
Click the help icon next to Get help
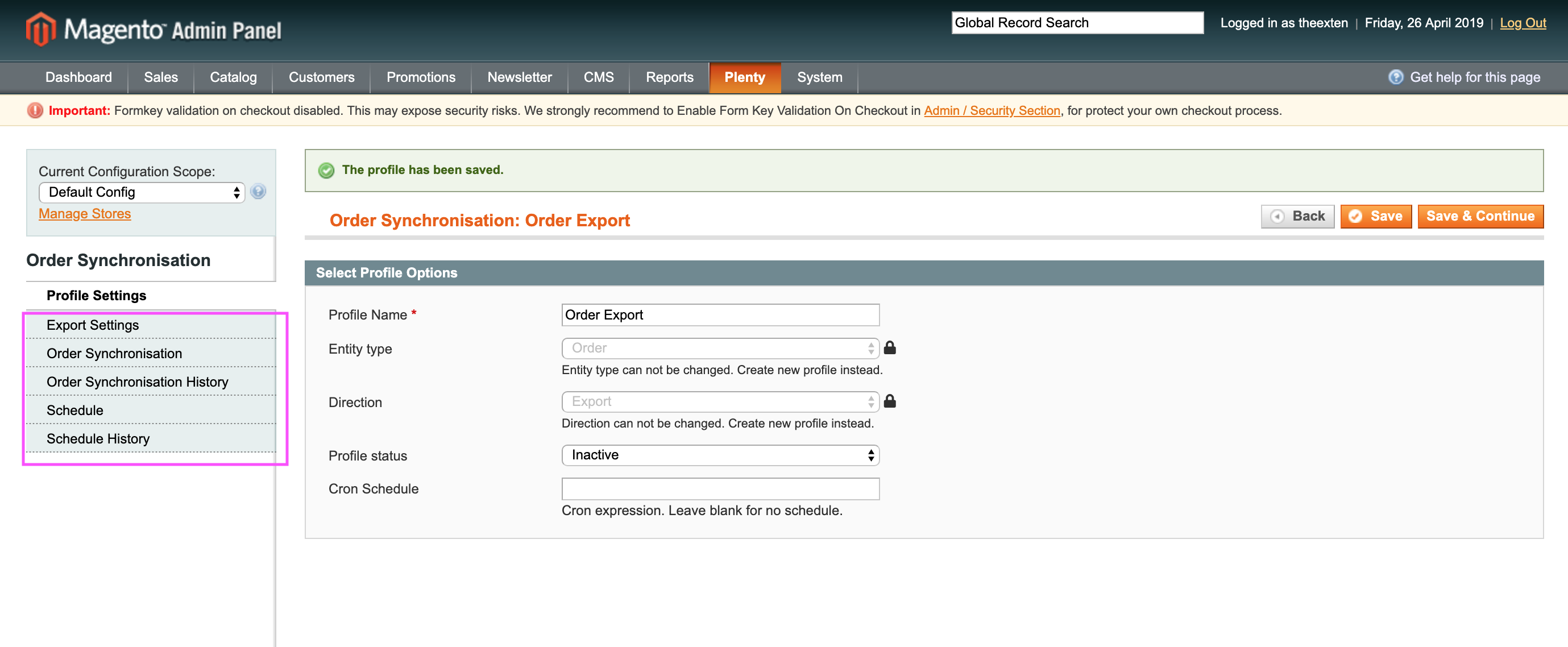(1396, 77)
